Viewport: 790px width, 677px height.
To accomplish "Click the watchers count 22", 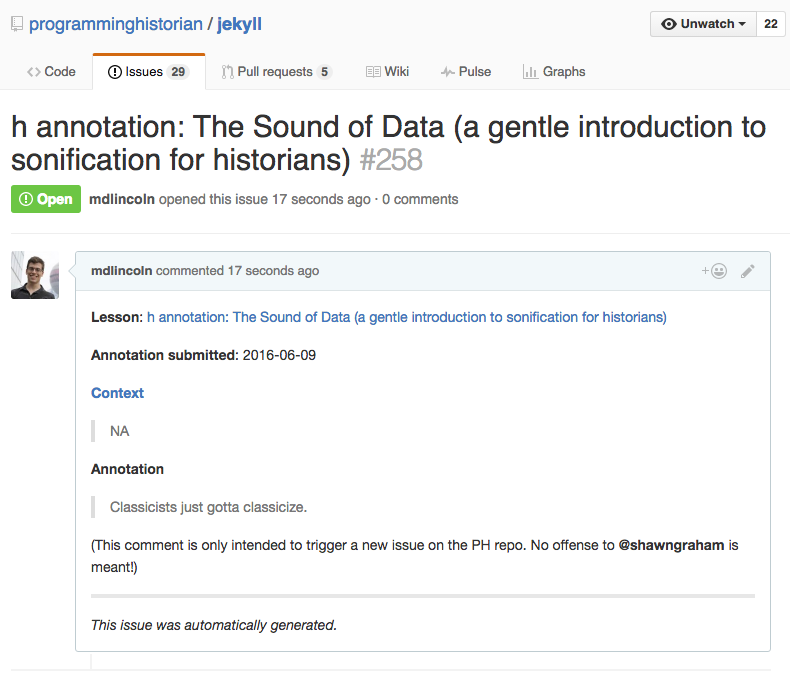I will [770, 24].
